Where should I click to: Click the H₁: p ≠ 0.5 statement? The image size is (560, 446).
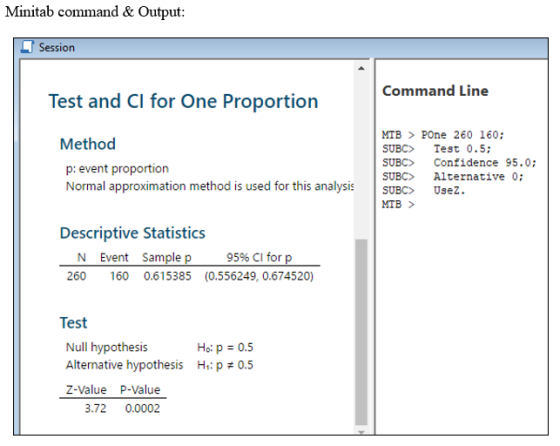pos(225,365)
